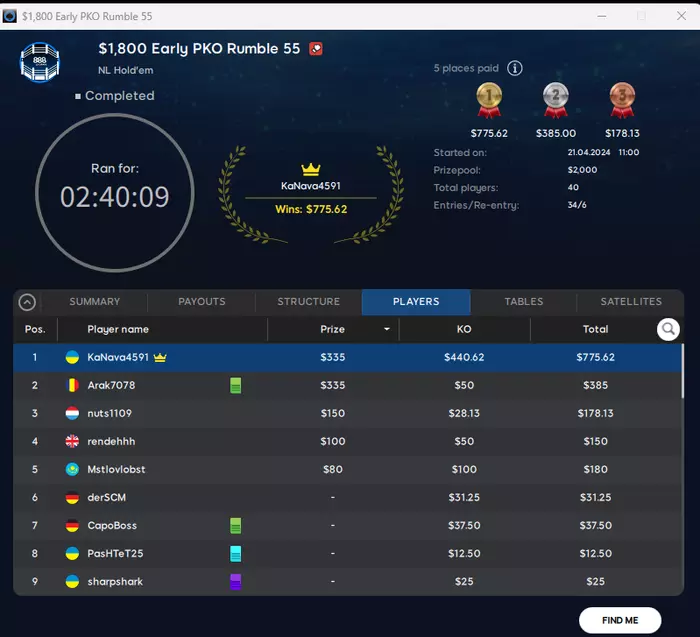Click the silver second place medal
This screenshot has height=637, width=700.
(x=555, y=100)
